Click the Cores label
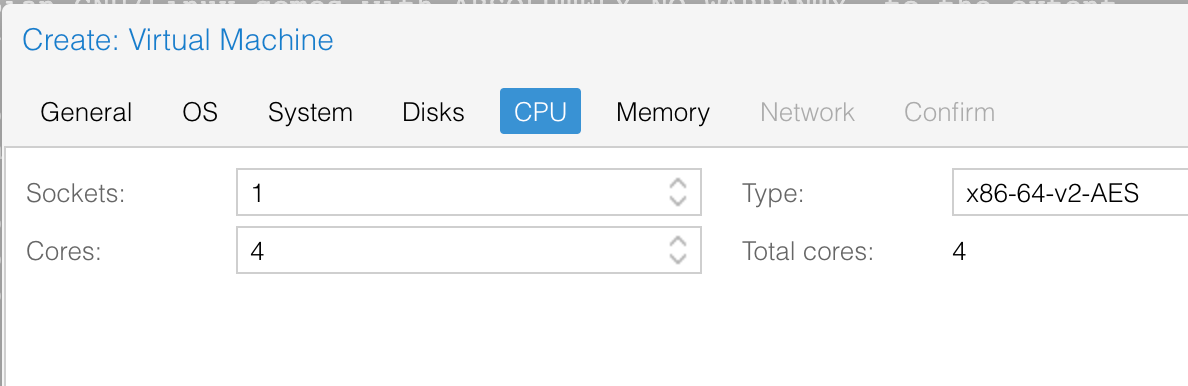The width and height of the screenshot is (1188, 386). point(64,251)
